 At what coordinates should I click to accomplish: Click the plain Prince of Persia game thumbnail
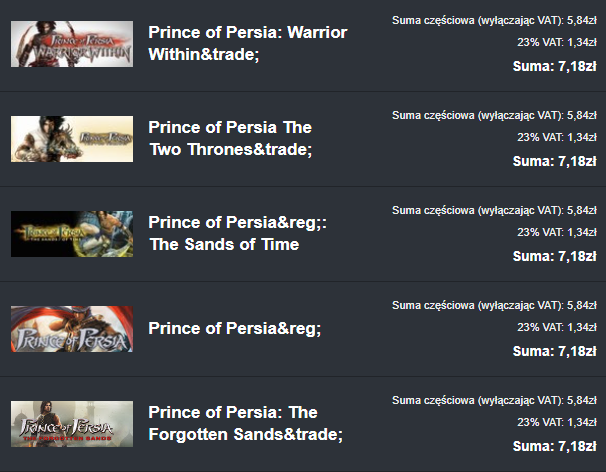(x=71, y=328)
